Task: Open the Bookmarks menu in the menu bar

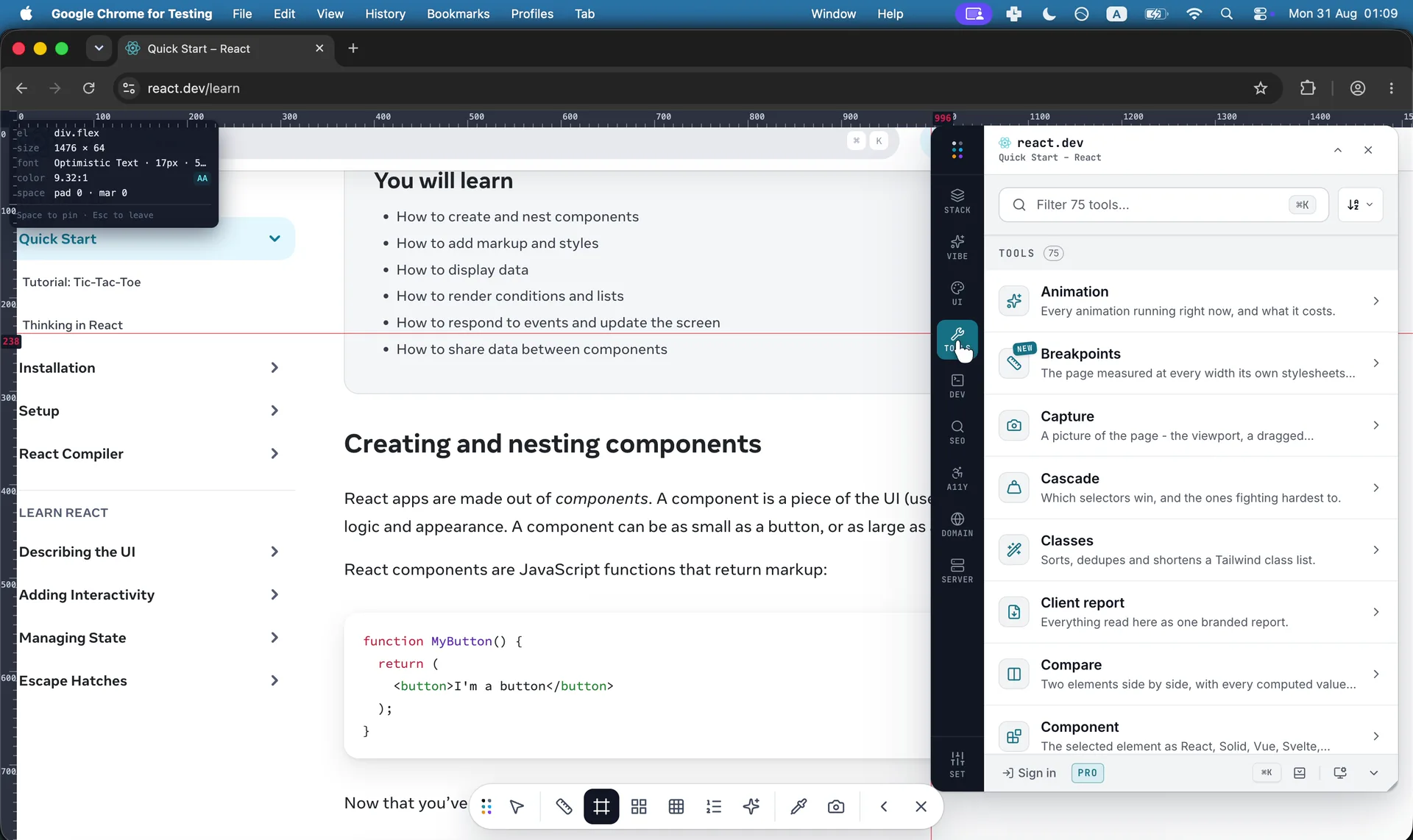Action: [x=458, y=13]
